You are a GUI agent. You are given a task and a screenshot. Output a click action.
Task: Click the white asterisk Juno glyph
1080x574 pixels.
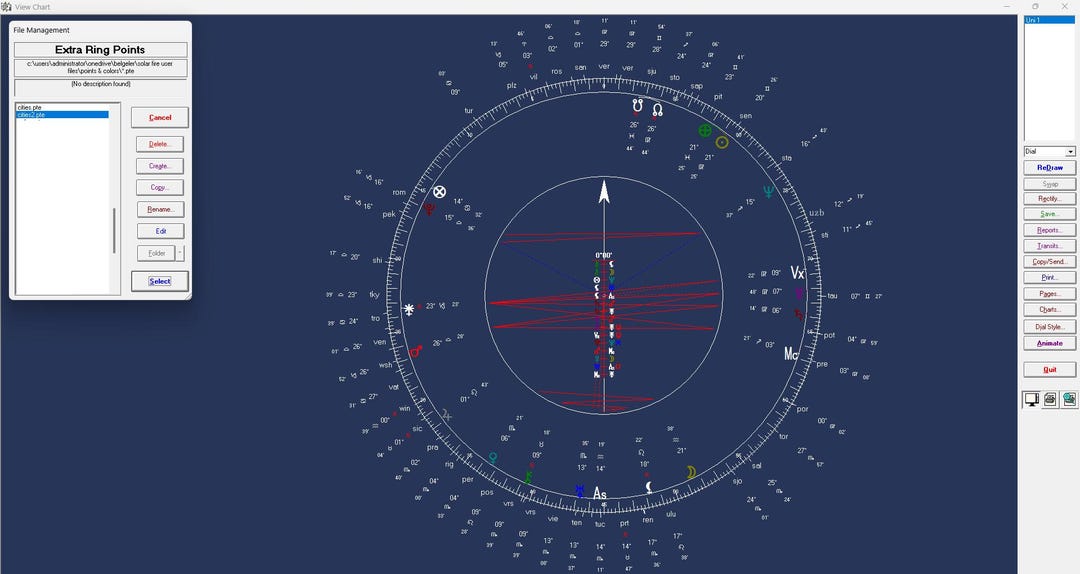pos(409,309)
